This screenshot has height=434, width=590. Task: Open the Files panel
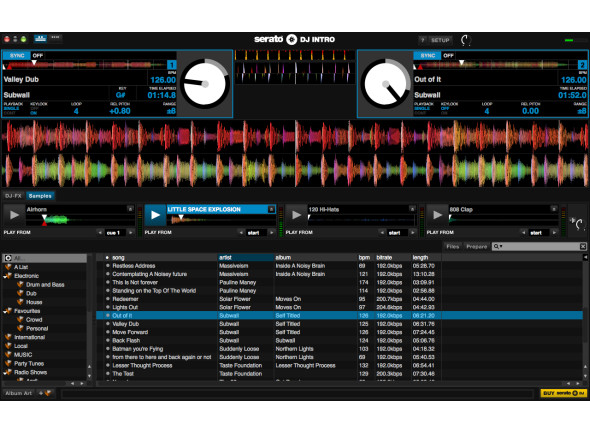452,247
